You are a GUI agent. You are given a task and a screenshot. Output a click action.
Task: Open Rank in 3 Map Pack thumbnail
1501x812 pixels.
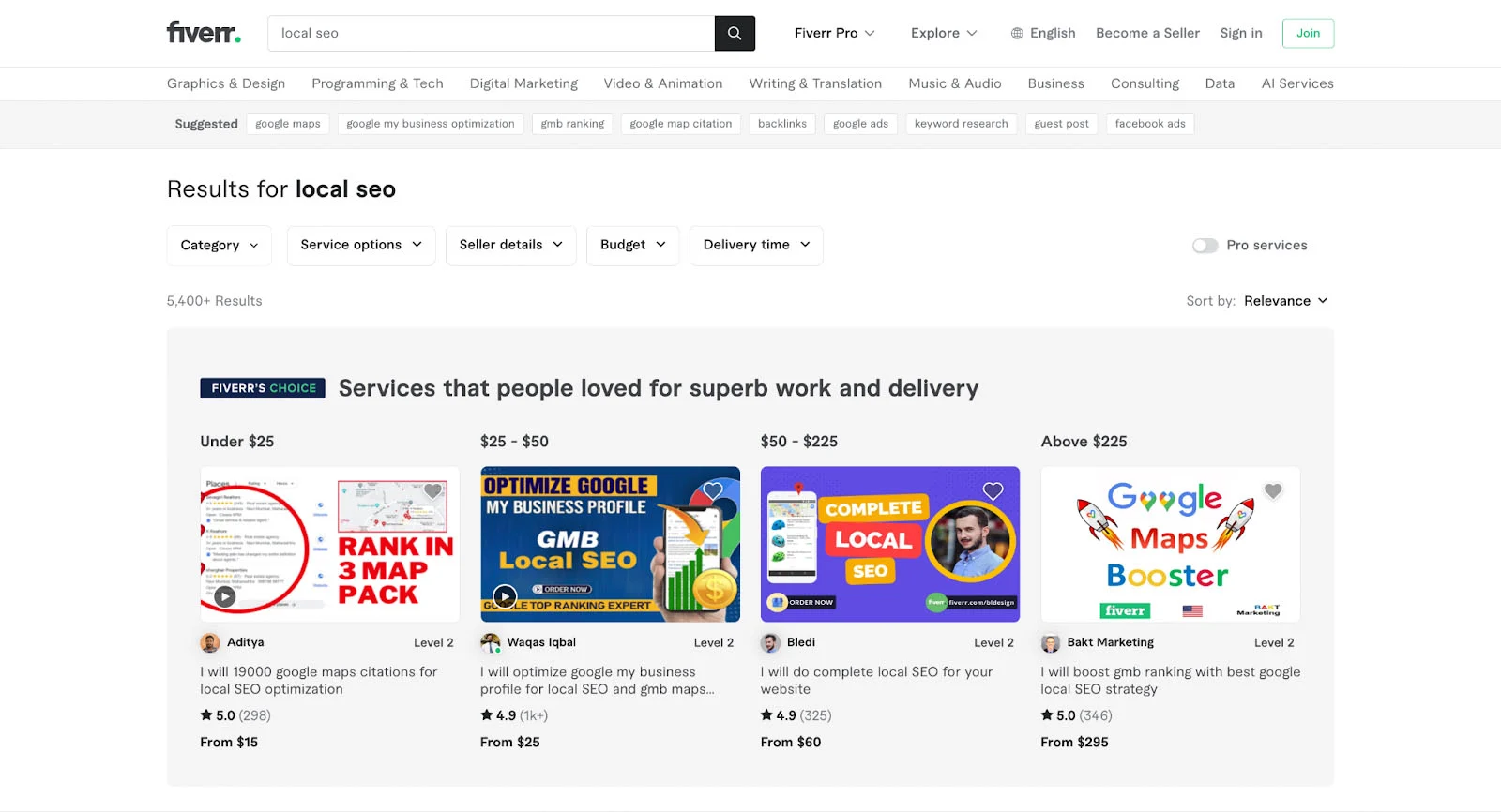(x=330, y=544)
